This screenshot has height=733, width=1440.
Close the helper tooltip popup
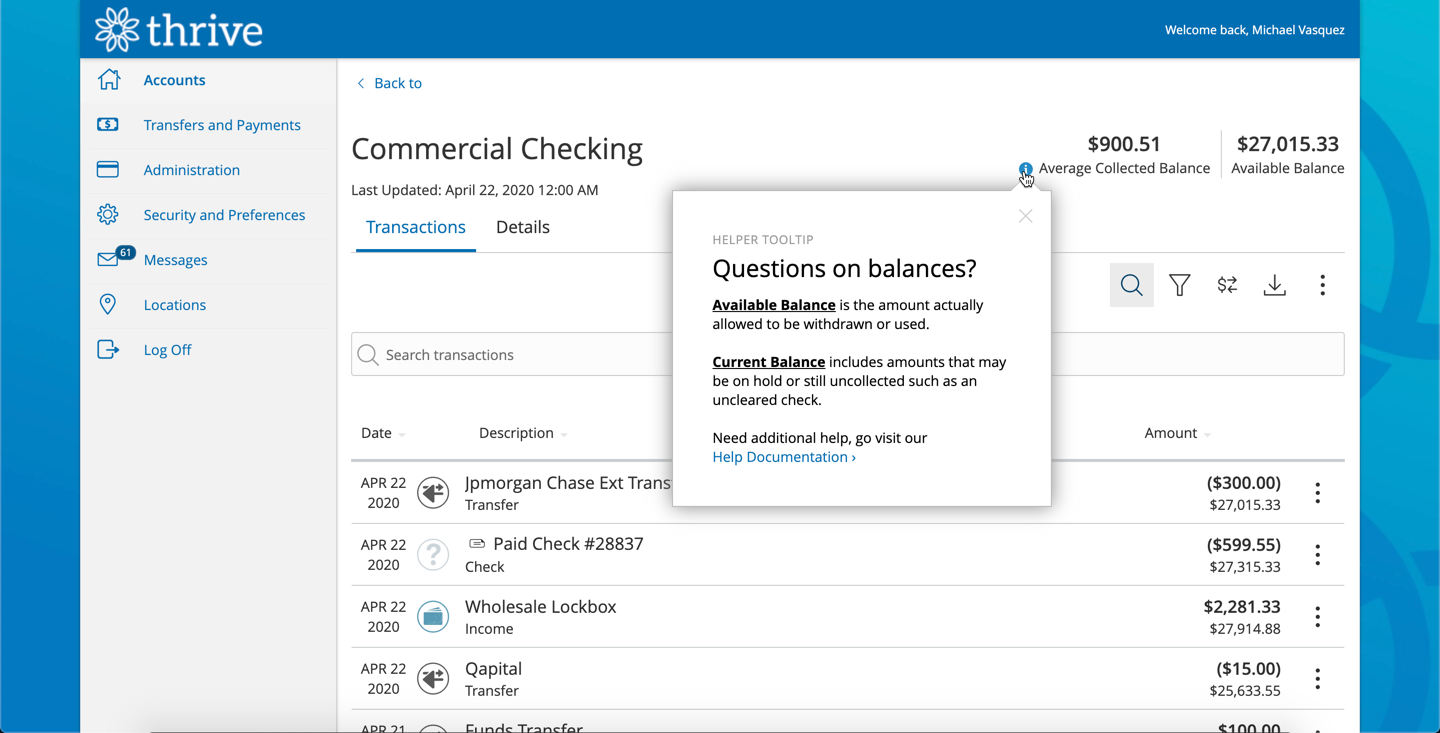[x=1025, y=216]
